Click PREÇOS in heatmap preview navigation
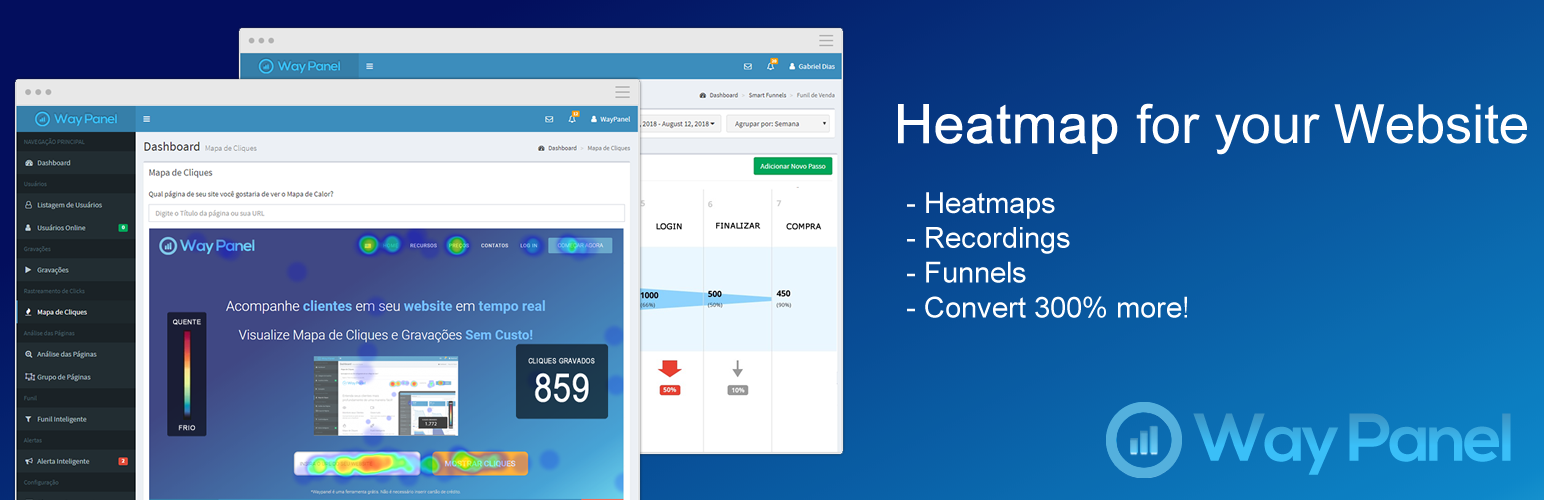Screen dimensions: 1544x500 coord(458,245)
